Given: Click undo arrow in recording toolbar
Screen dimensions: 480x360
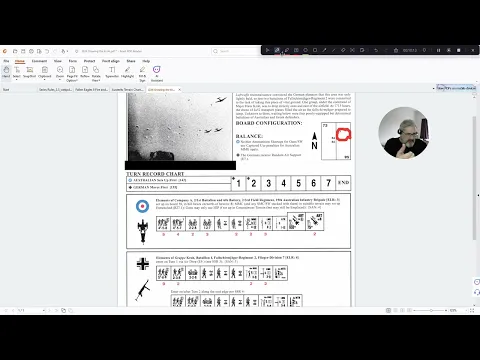Looking at the screenshot, I should click(x=376, y=50).
